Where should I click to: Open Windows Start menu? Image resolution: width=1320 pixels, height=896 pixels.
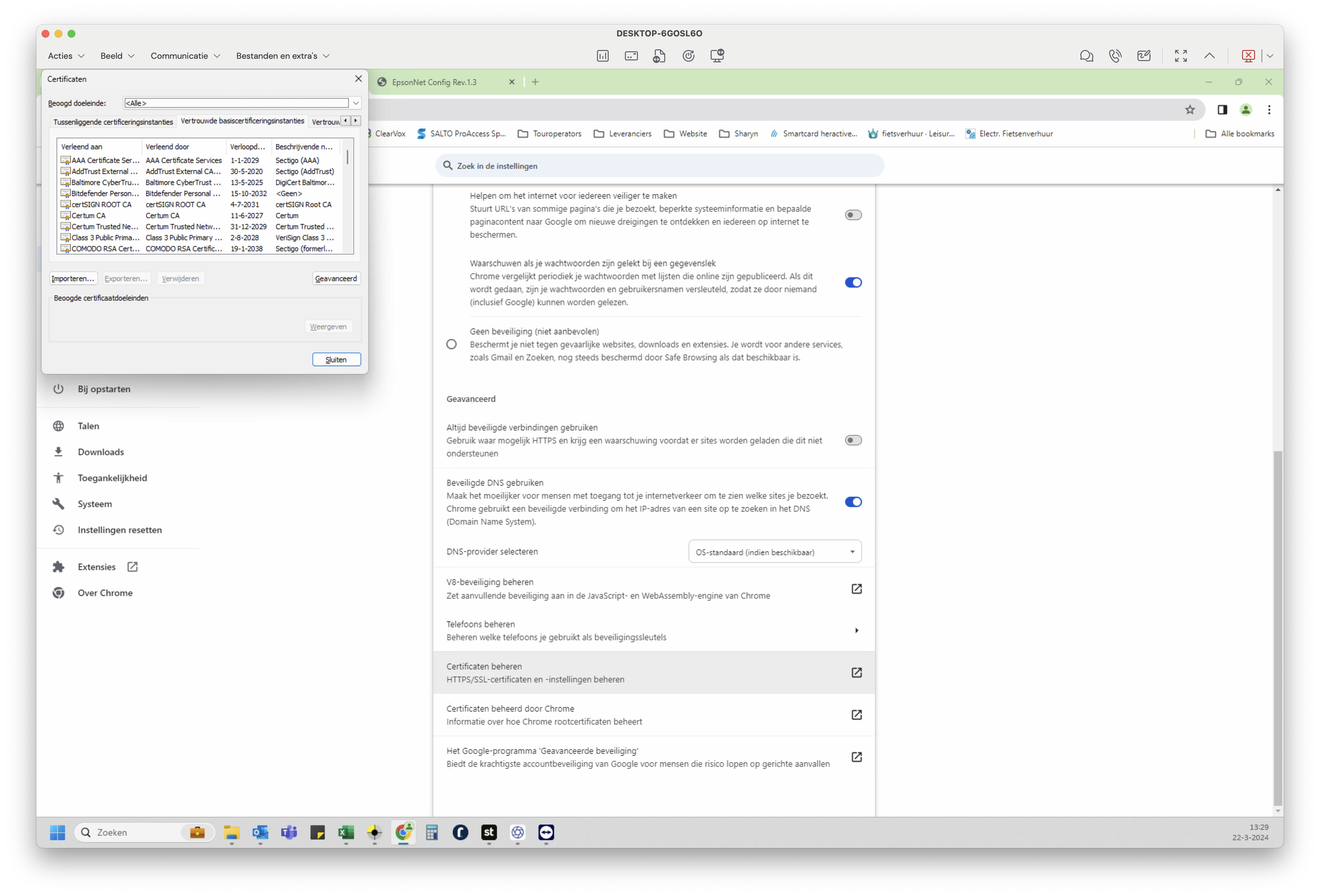click(57, 832)
